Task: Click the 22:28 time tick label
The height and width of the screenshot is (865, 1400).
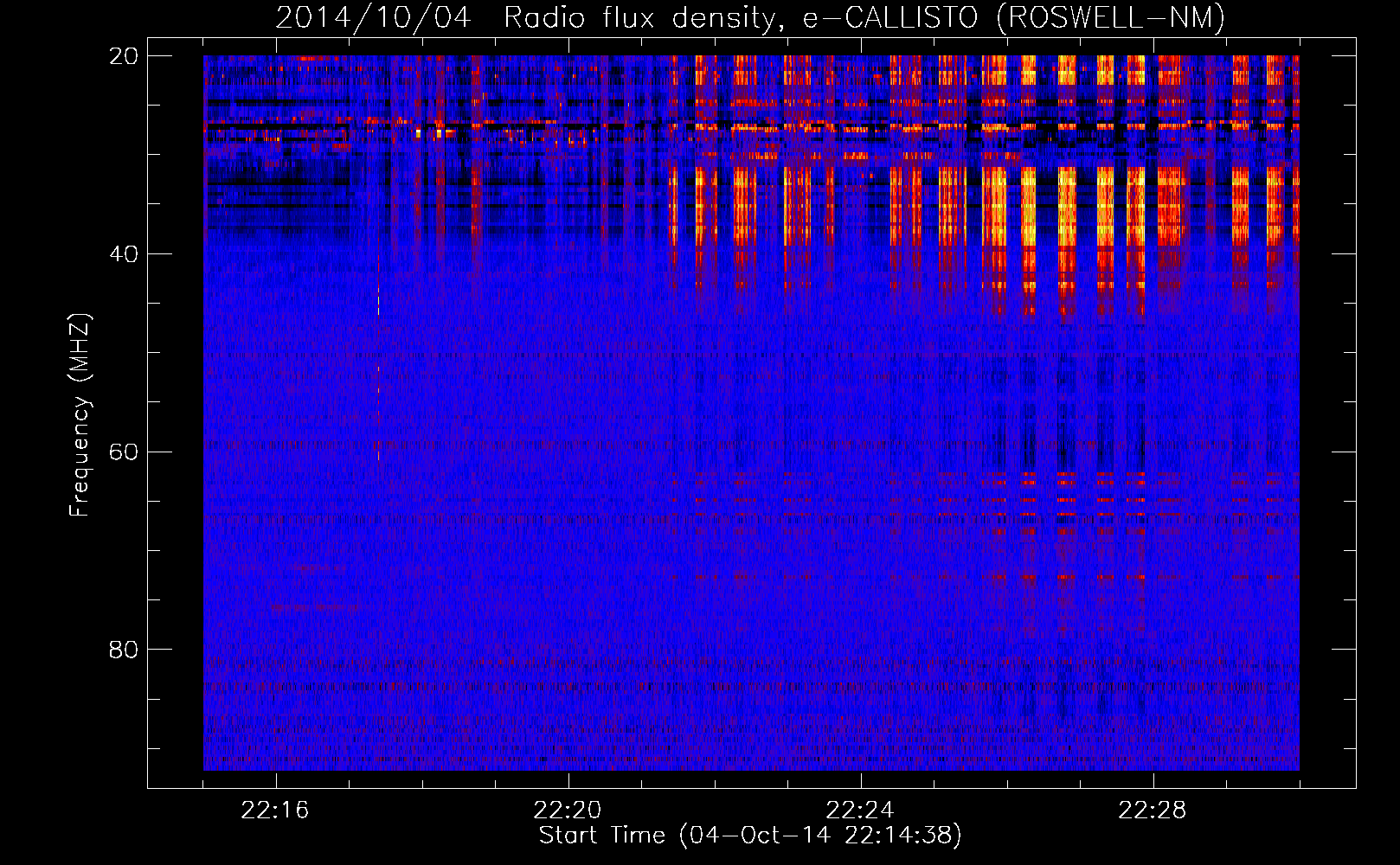Action: tap(1153, 811)
